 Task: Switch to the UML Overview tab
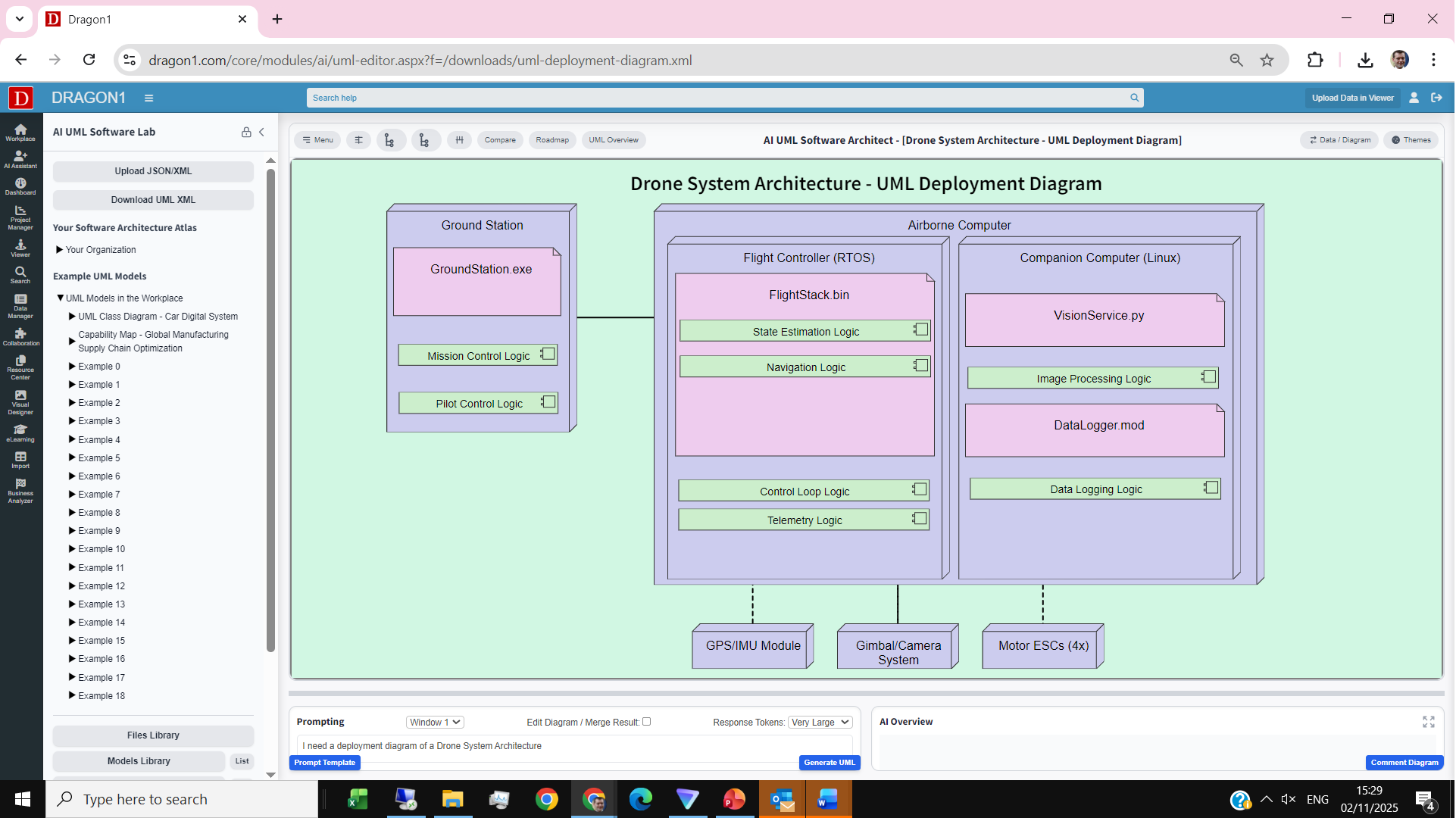pyautogui.click(x=614, y=139)
